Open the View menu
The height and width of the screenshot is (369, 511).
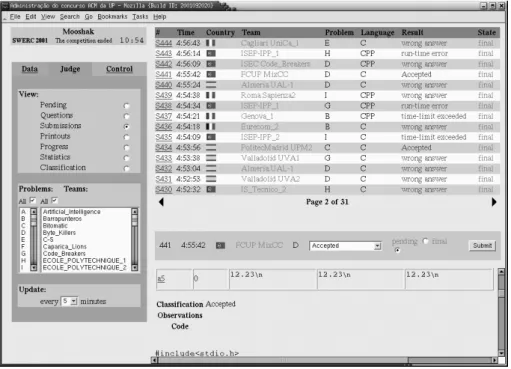[48, 17]
